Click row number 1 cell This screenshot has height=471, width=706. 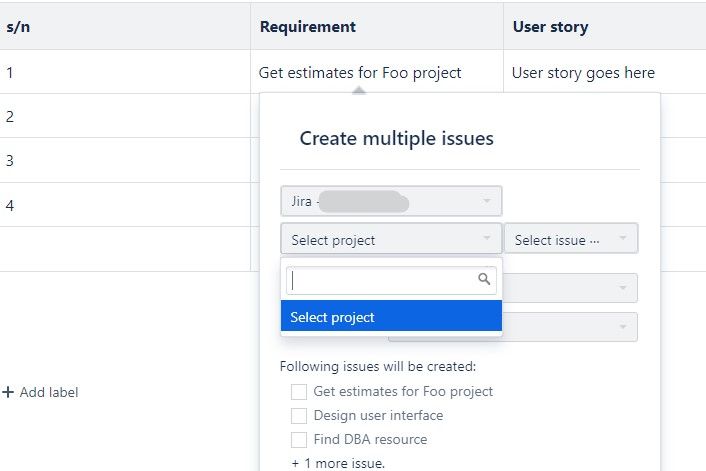click(x=125, y=72)
